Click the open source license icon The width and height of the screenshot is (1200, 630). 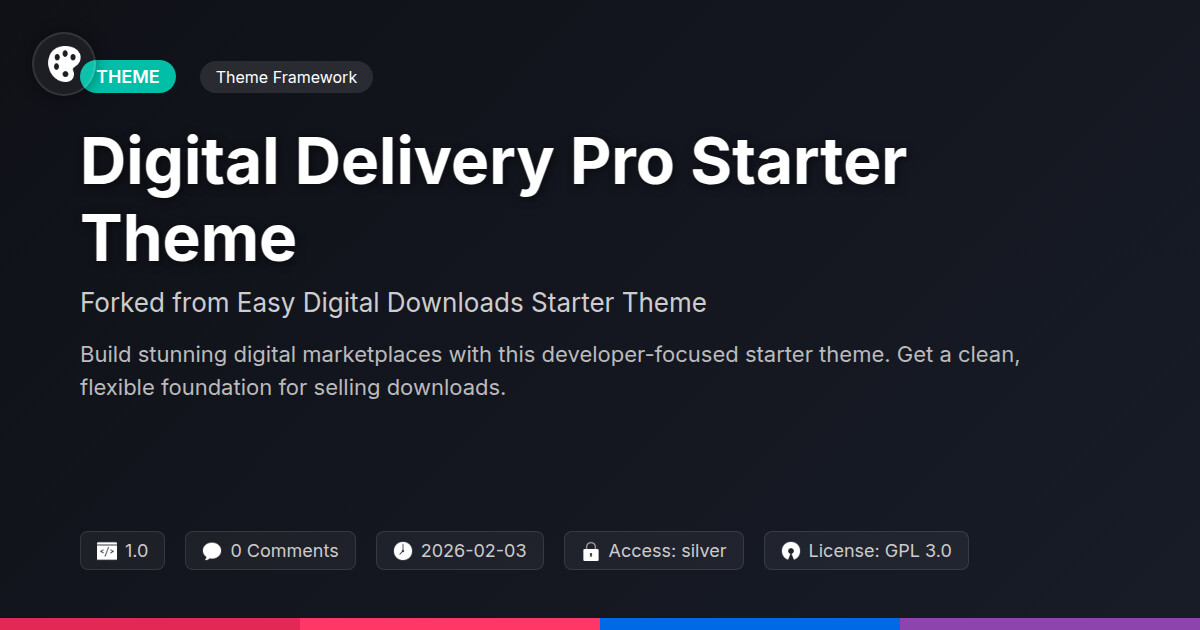click(x=791, y=551)
